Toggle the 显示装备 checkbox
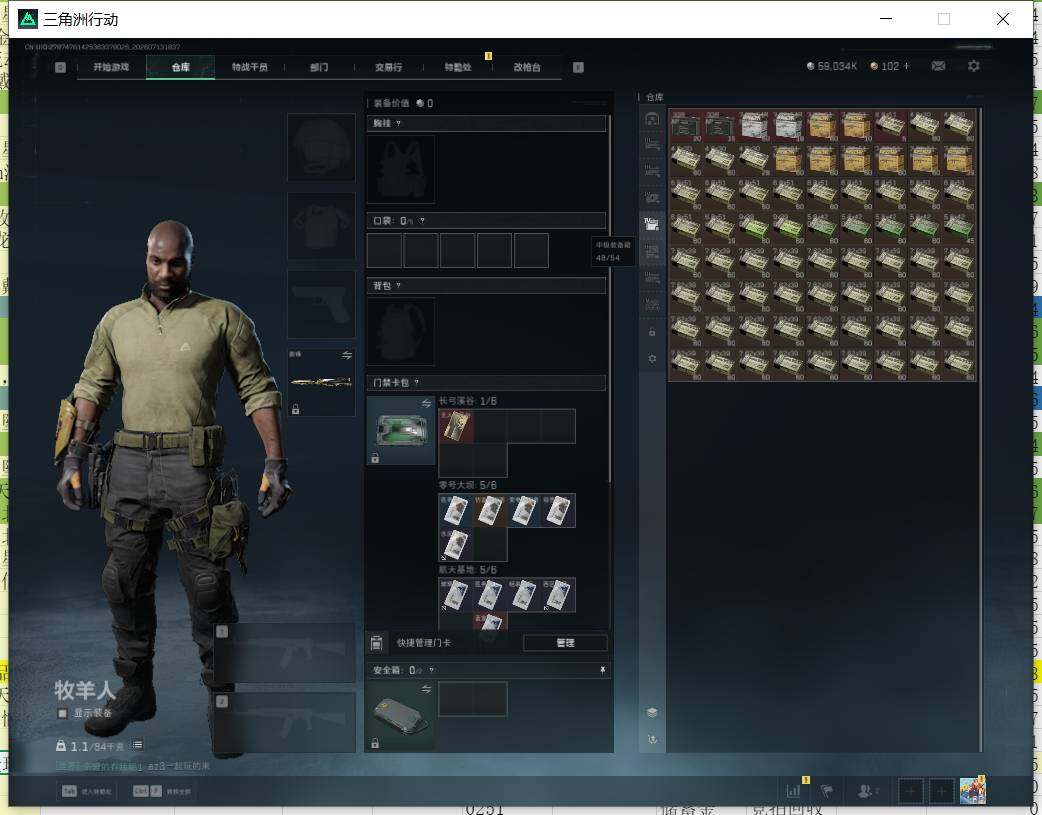Image resolution: width=1042 pixels, height=815 pixels. coord(62,713)
